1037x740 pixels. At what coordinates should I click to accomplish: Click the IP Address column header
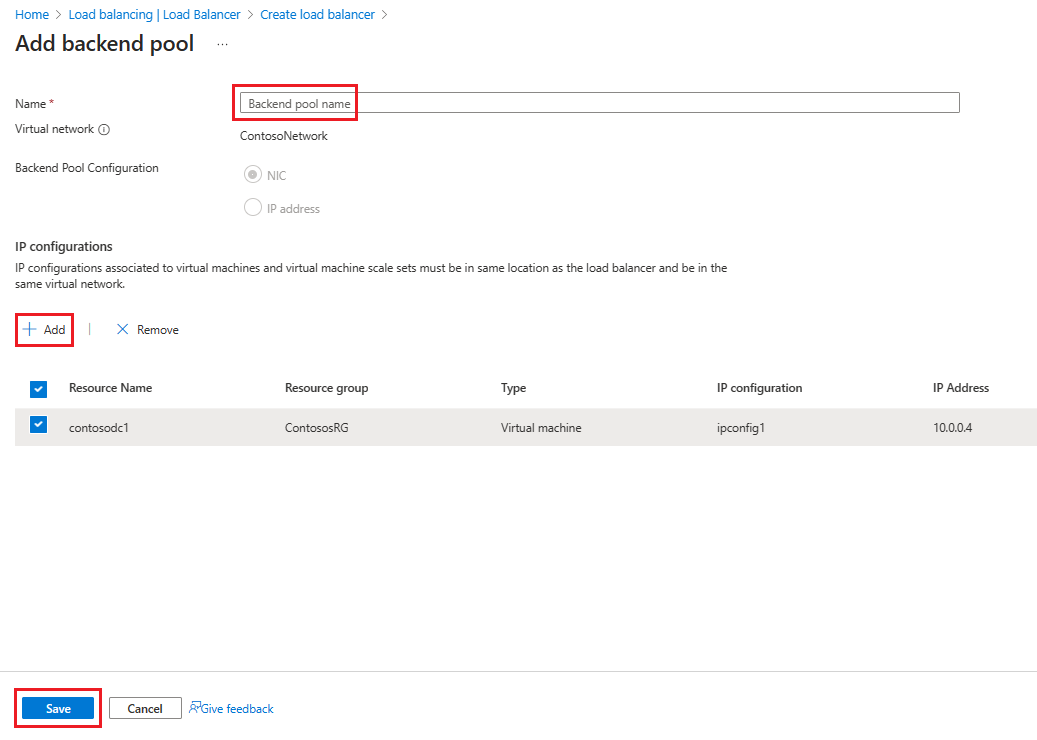[x=960, y=388]
